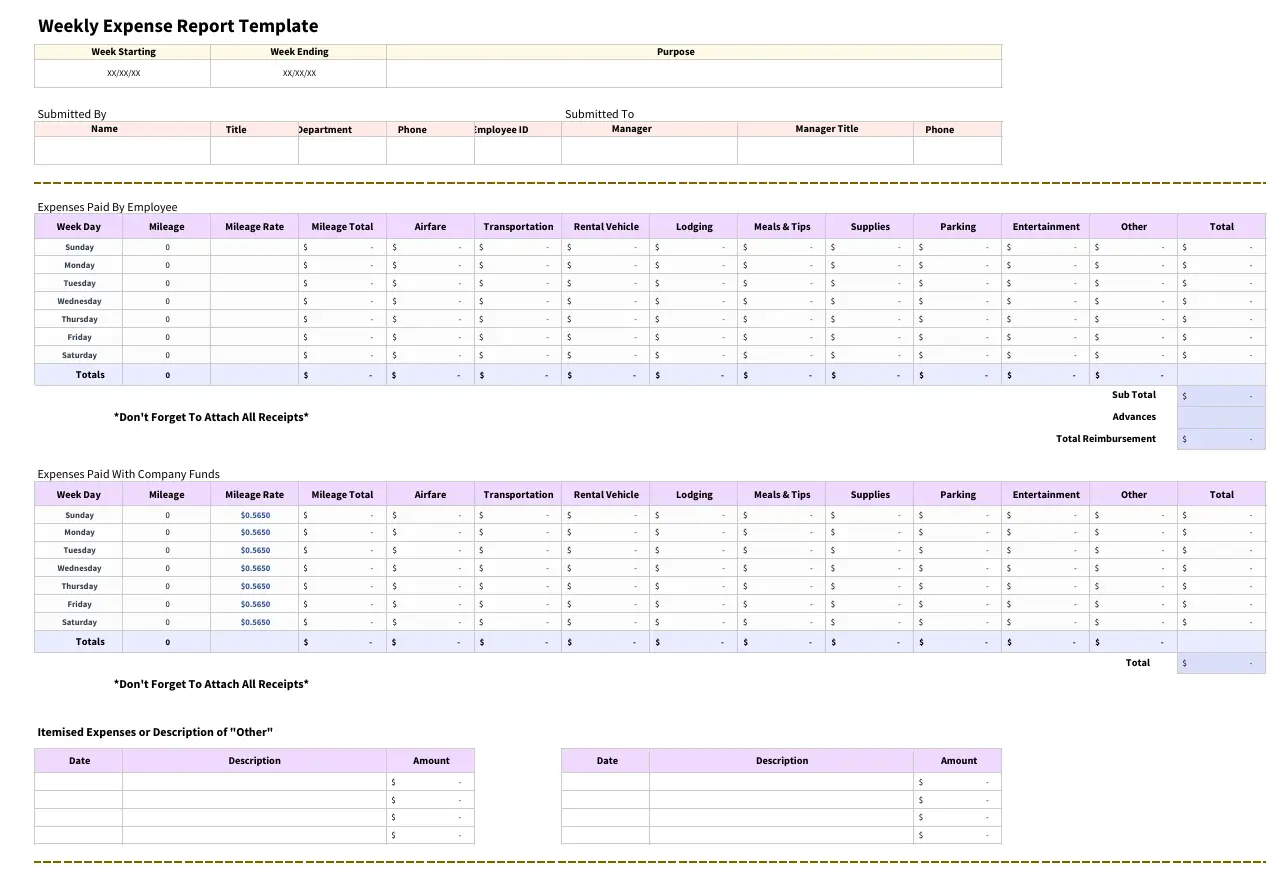The width and height of the screenshot is (1287, 871).
Task: Select Wednesday's Lodging cell in company funds
Action: [692, 568]
